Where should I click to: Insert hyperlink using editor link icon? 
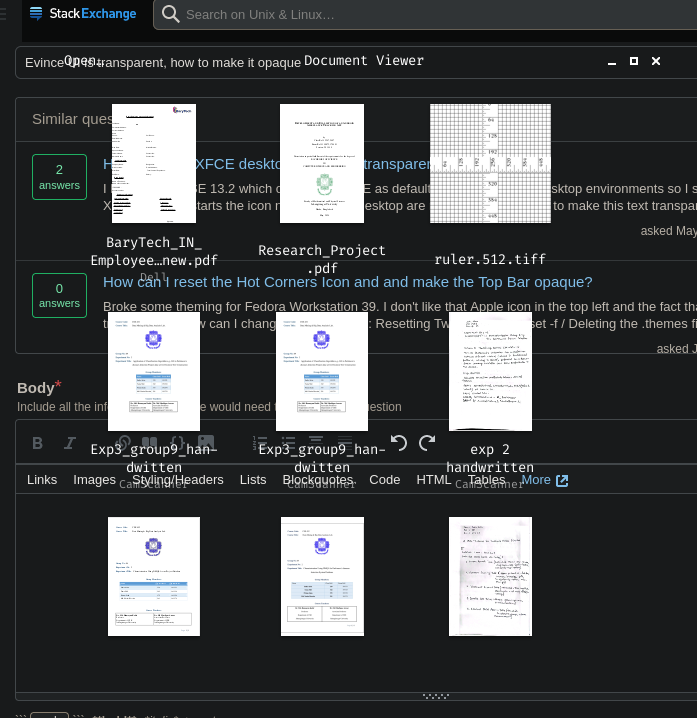click(123, 443)
